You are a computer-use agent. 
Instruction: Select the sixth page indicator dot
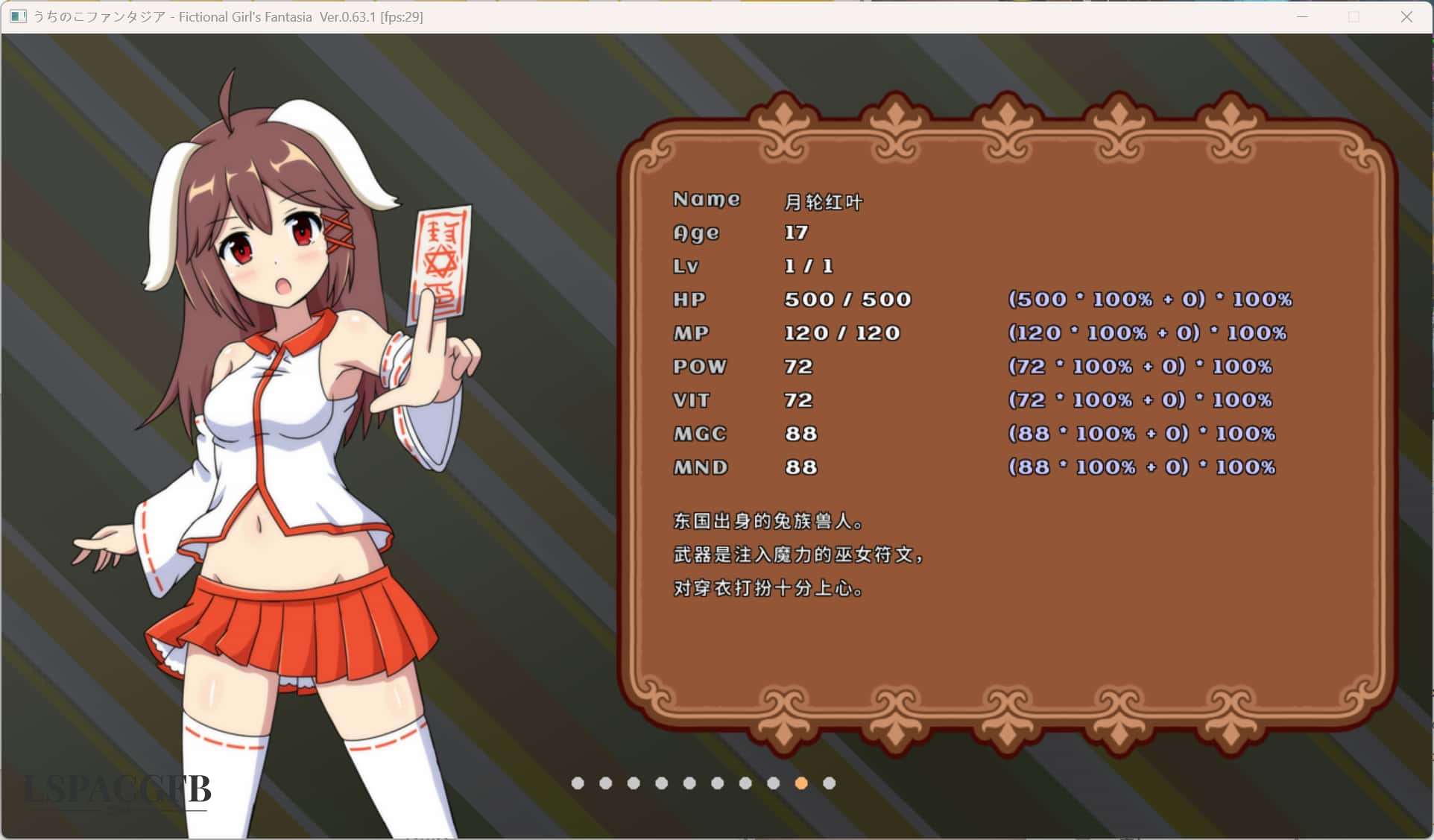tap(717, 783)
